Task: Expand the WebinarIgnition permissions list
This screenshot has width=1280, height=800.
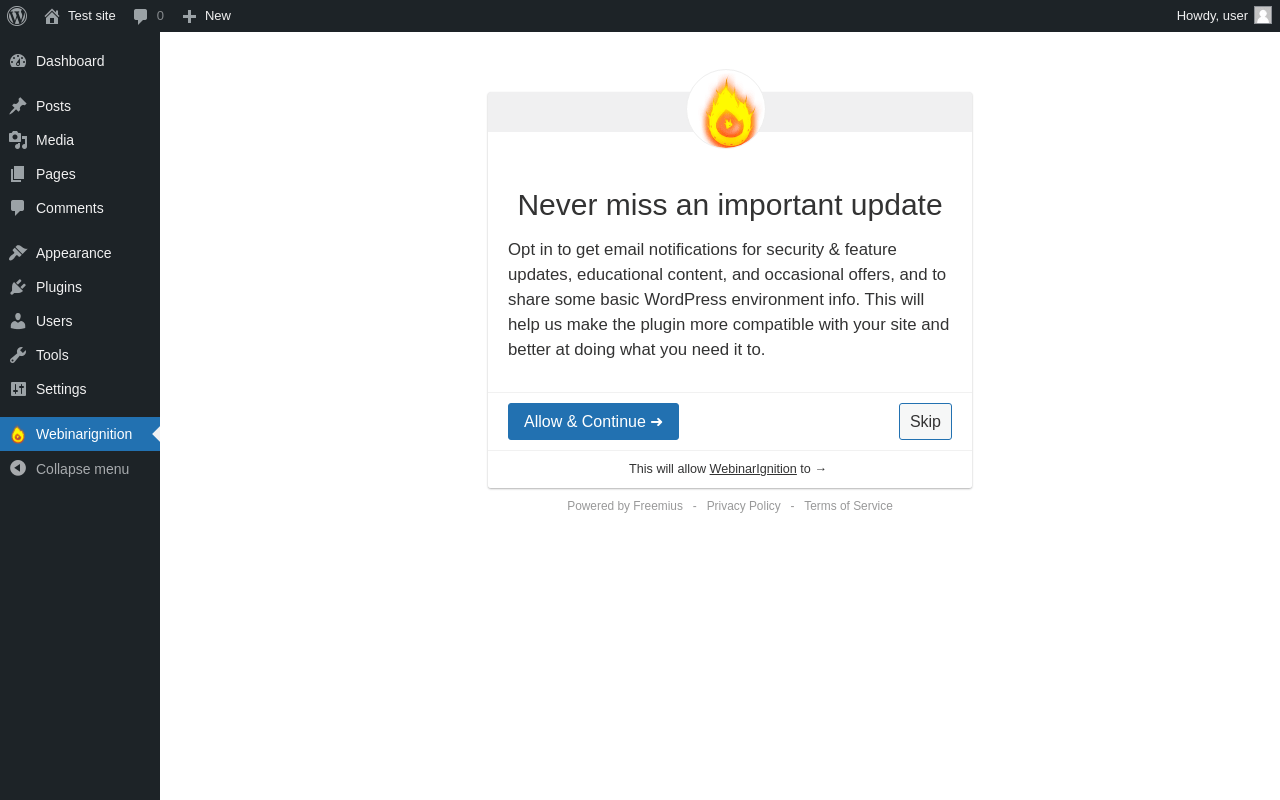Action: point(727,469)
